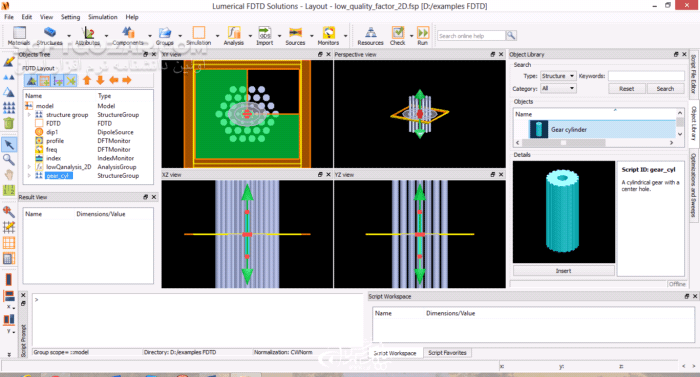This screenshot has width=700, height=377.
Task: Click the Sources toolbar icon
Action: (x=295, y=33)
